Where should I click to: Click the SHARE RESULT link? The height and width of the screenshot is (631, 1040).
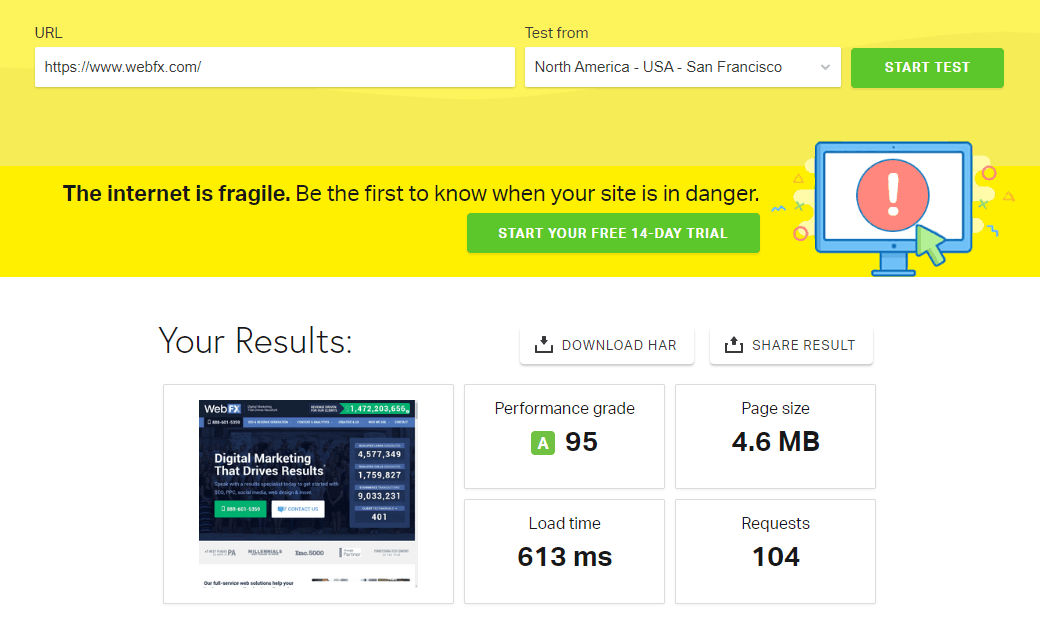coord(791,343)
